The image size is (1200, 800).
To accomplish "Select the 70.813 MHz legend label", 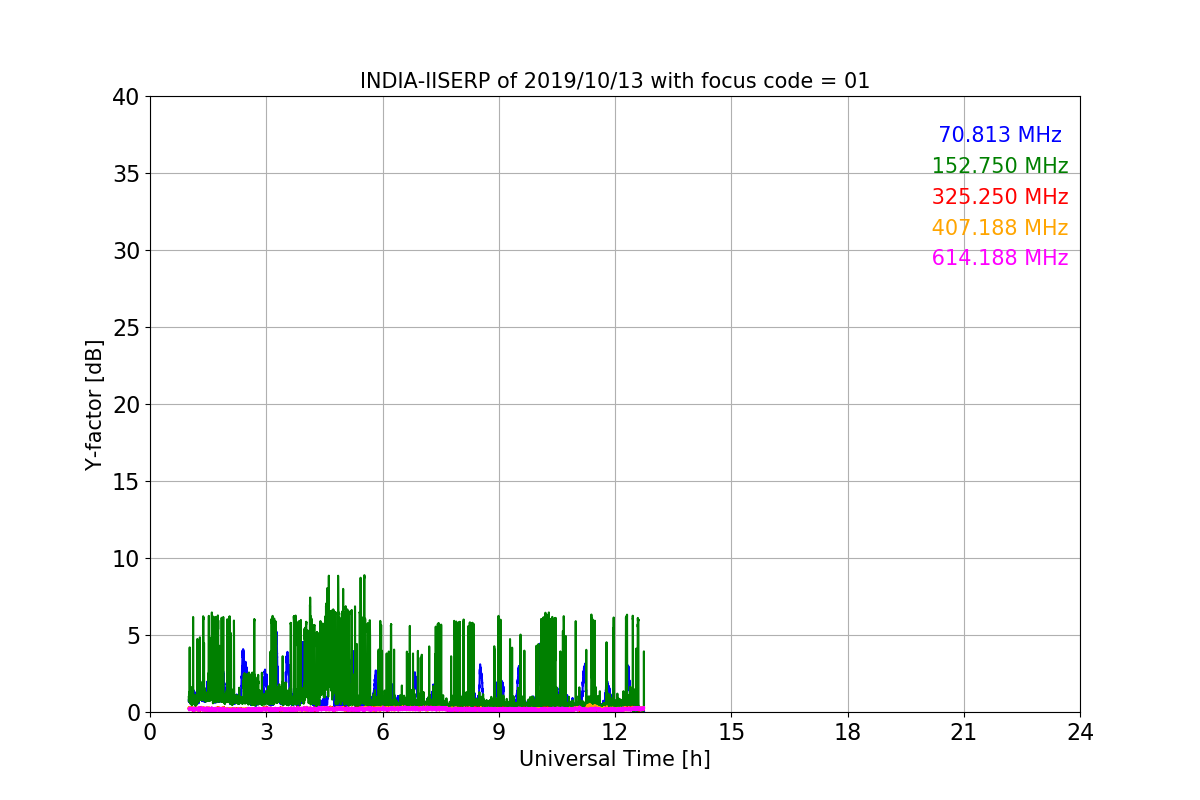I will point(1000,135).
